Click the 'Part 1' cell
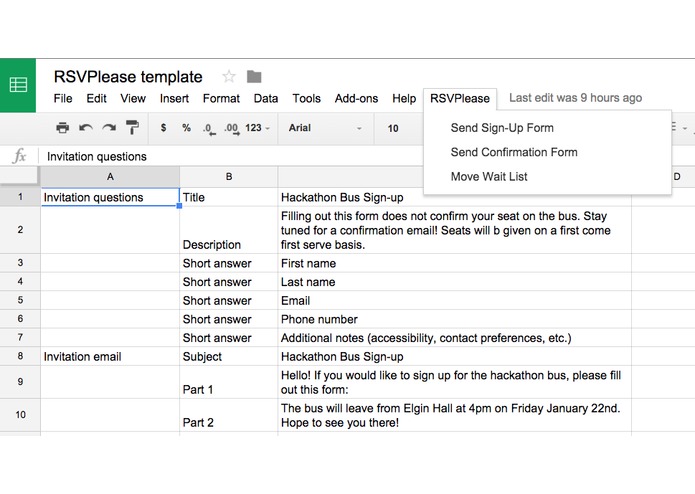Screen dimensions: 695x494 click(229, 382)
